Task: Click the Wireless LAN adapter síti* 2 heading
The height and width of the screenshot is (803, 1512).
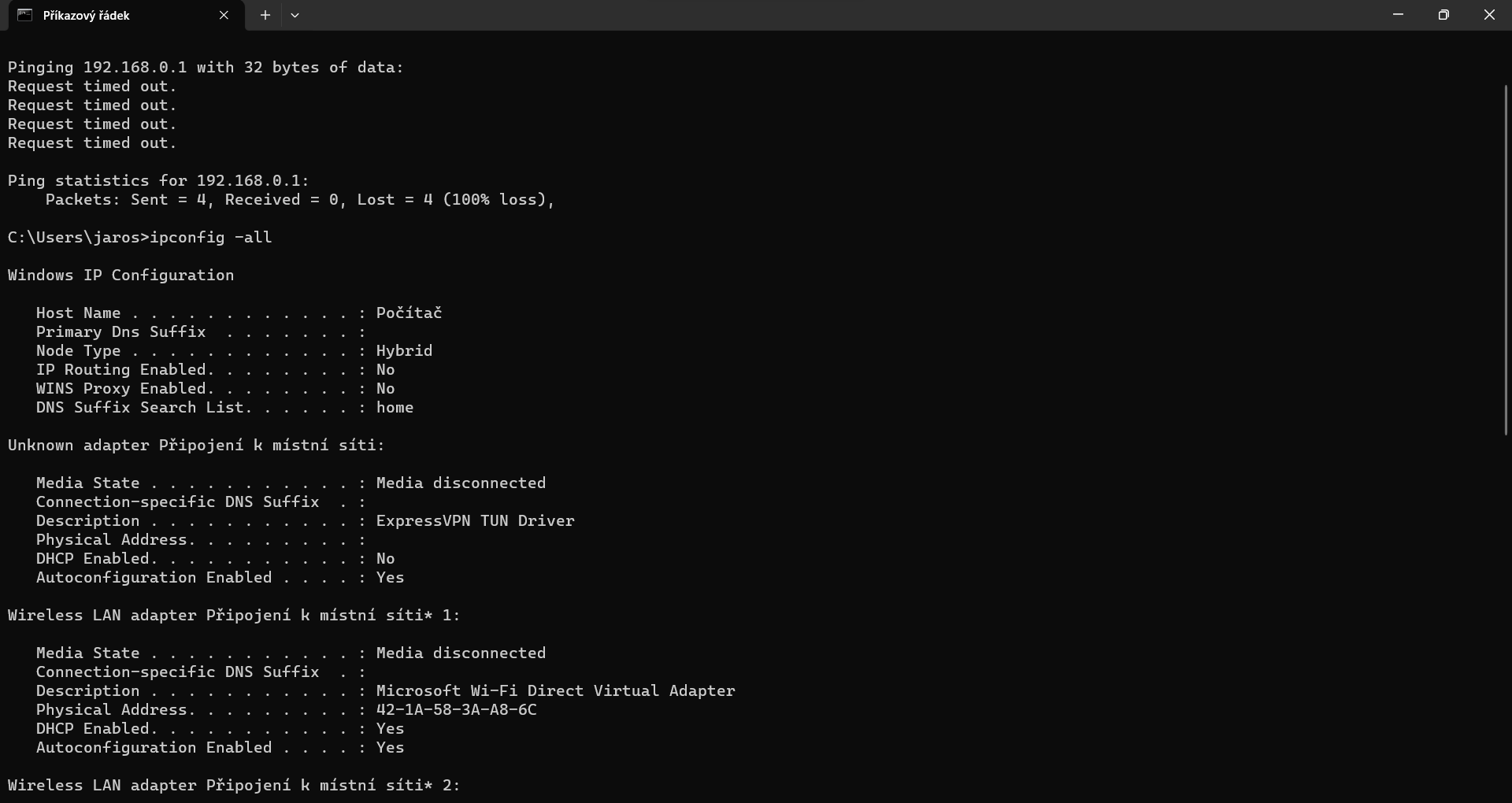Action: point(234,786)
